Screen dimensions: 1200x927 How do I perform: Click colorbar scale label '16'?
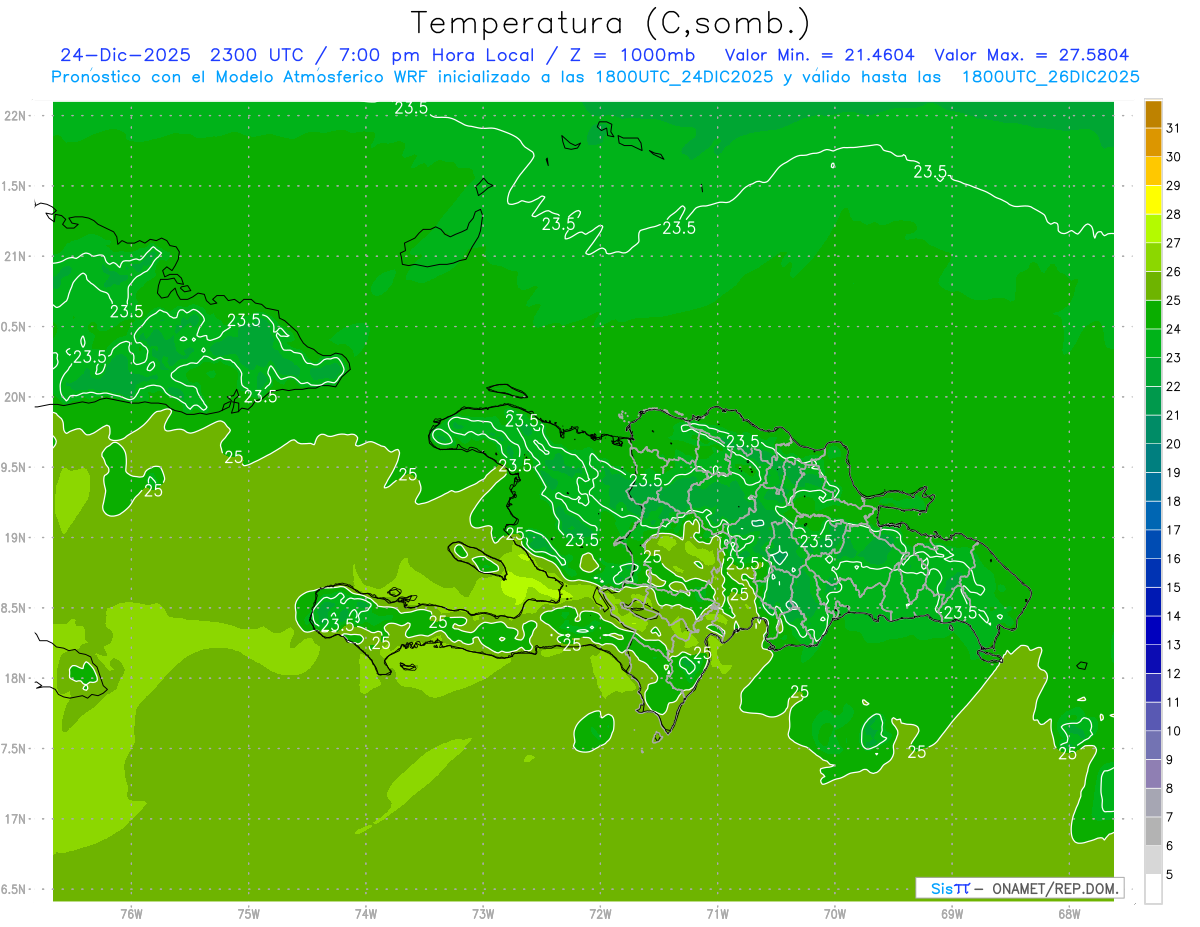click(1174, 558)
